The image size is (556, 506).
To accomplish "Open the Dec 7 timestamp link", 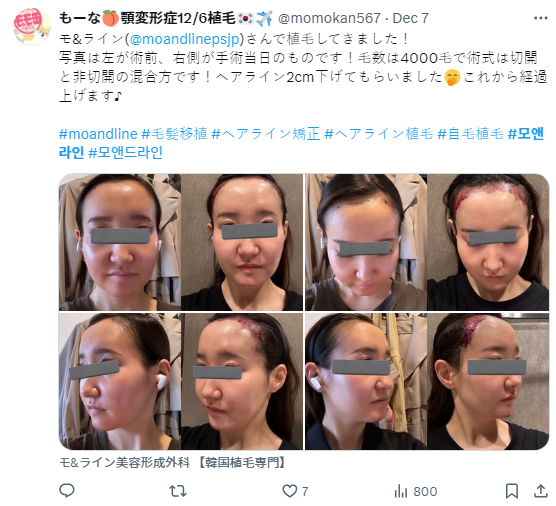I will [411, 18].
